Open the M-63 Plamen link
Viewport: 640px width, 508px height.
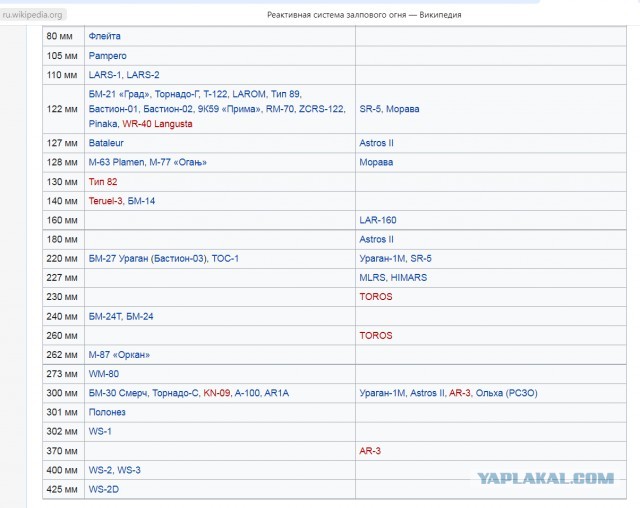click(116, 162)
